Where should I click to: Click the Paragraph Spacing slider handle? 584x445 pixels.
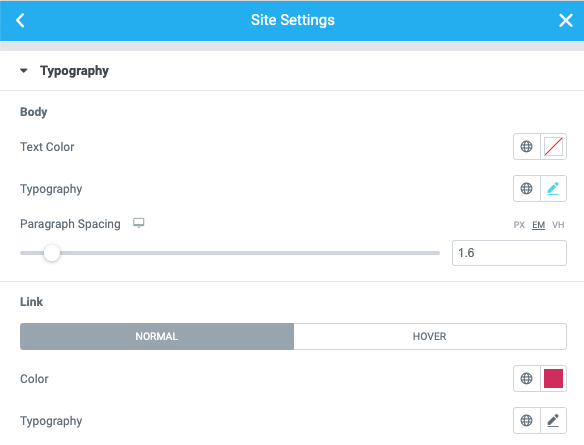pos(52,253)
